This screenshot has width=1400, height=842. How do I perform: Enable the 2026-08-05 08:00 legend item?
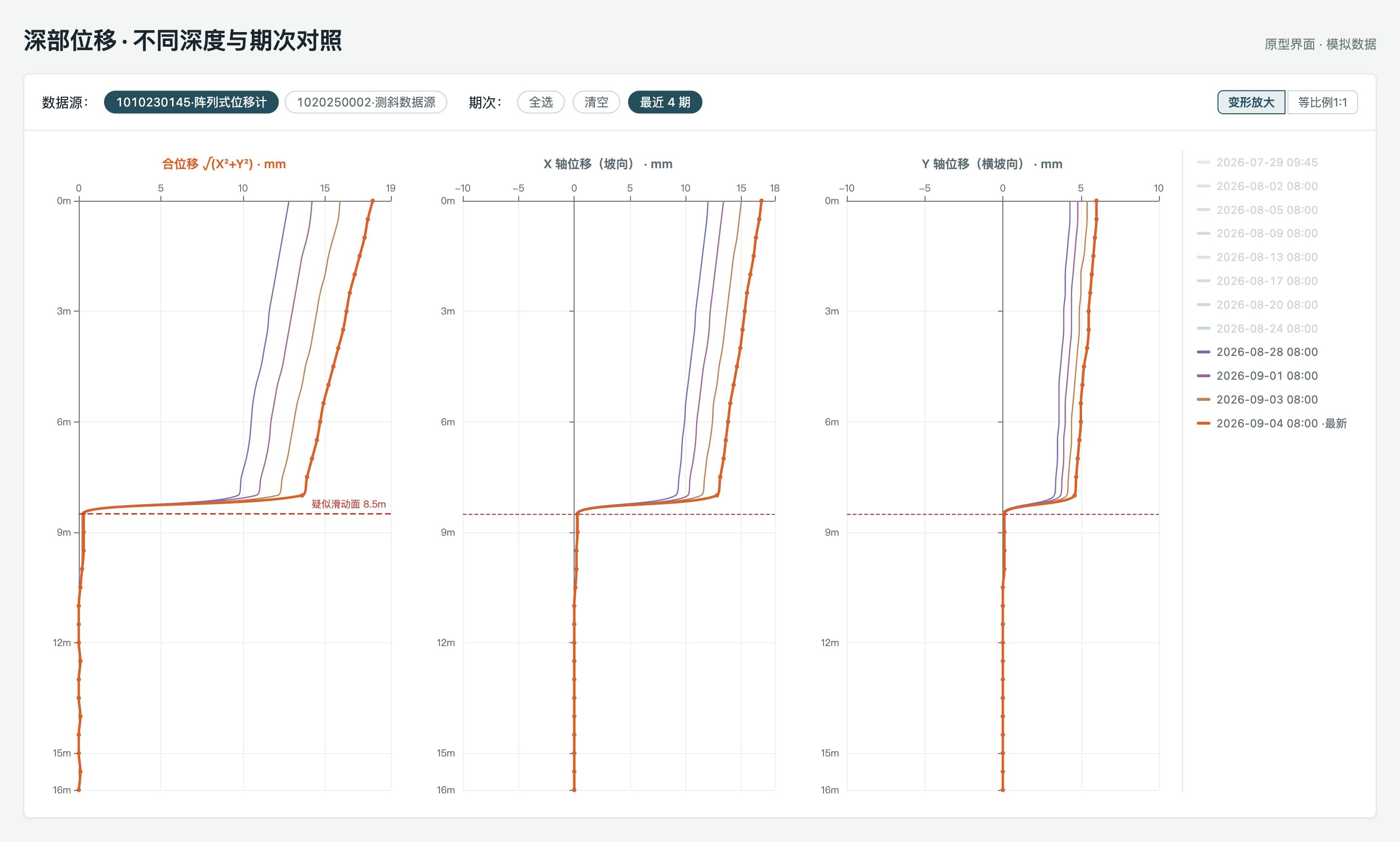tap(1257, 210)
